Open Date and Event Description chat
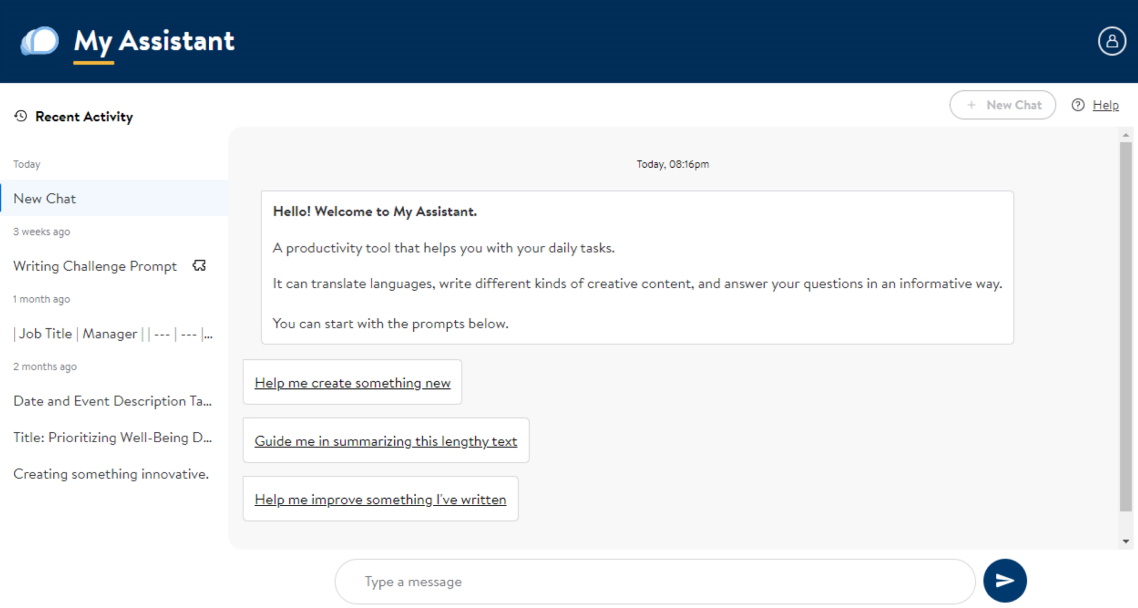The width and height of the screenshot is (1138, 608). pos(113,401)
